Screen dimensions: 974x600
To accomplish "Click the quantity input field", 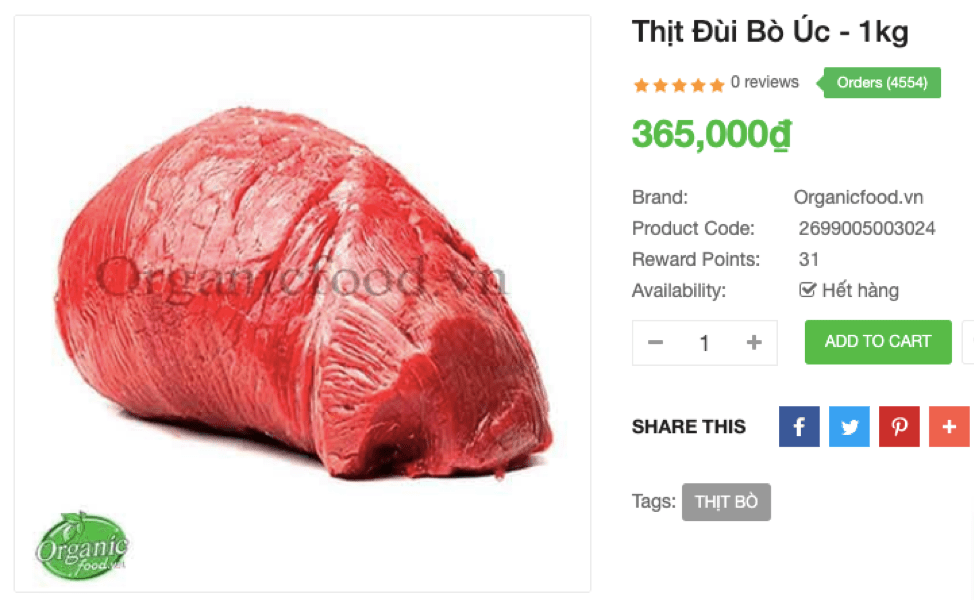I will (x=704, y=343).
